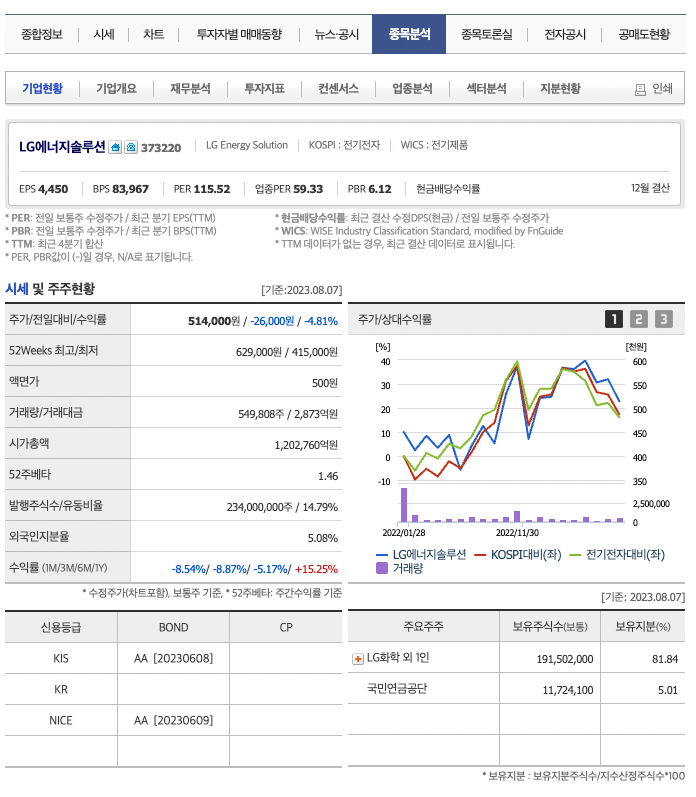Click the red KOSPI대비(좌) legend line
The height and width of the screenshot is (797, 696).
480,555
